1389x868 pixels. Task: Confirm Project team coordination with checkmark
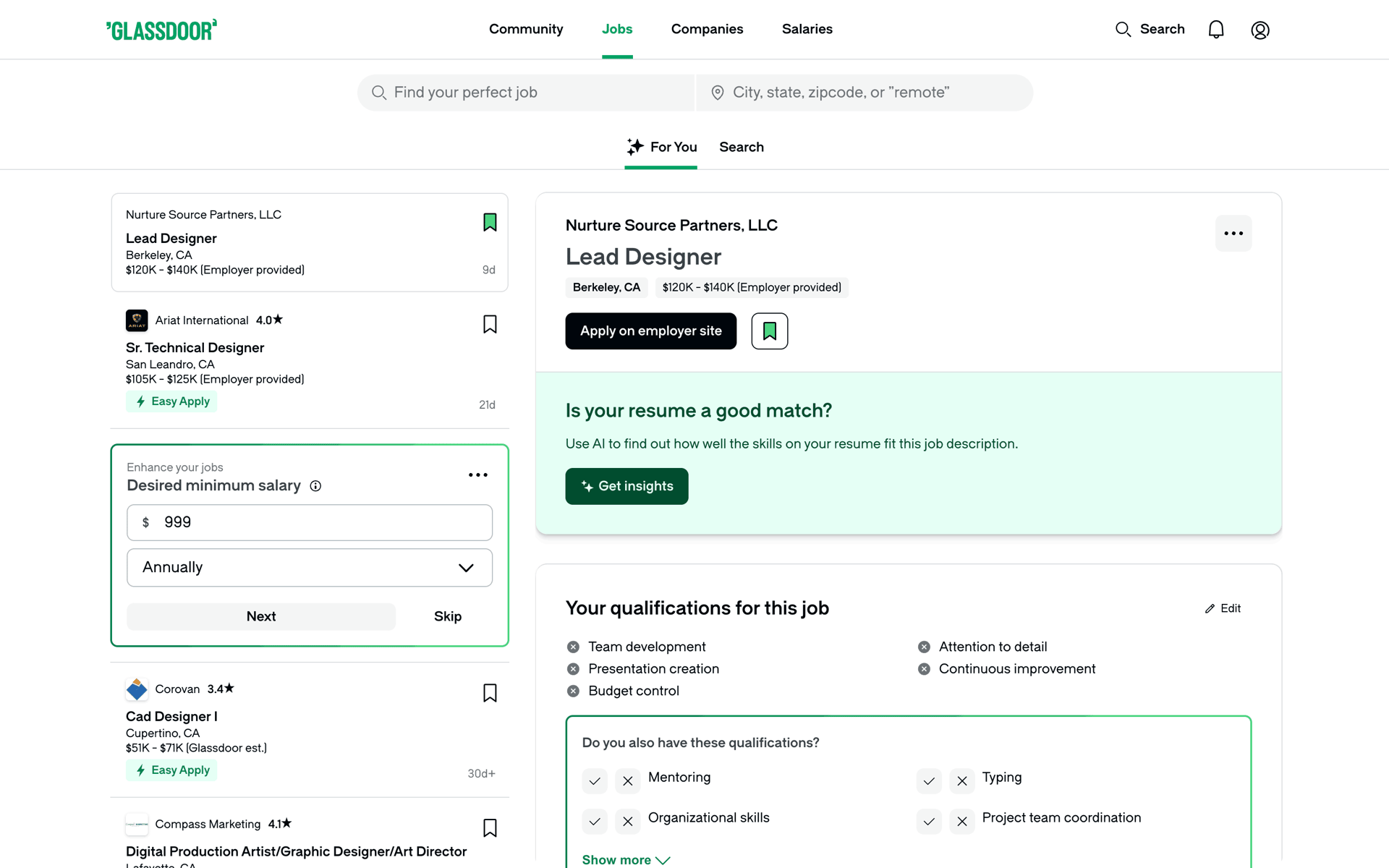929,822
